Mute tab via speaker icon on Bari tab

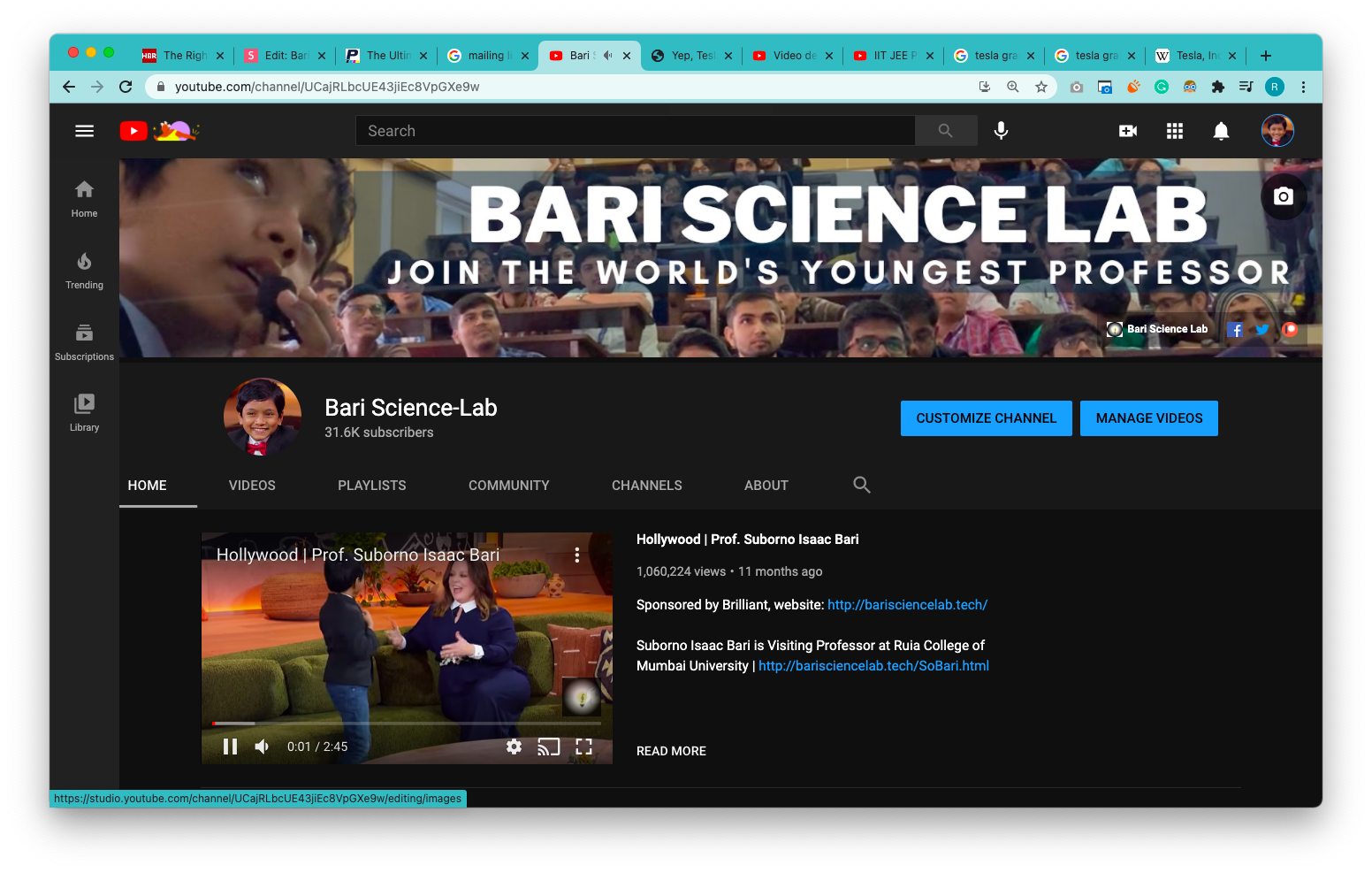click(607, 56)
